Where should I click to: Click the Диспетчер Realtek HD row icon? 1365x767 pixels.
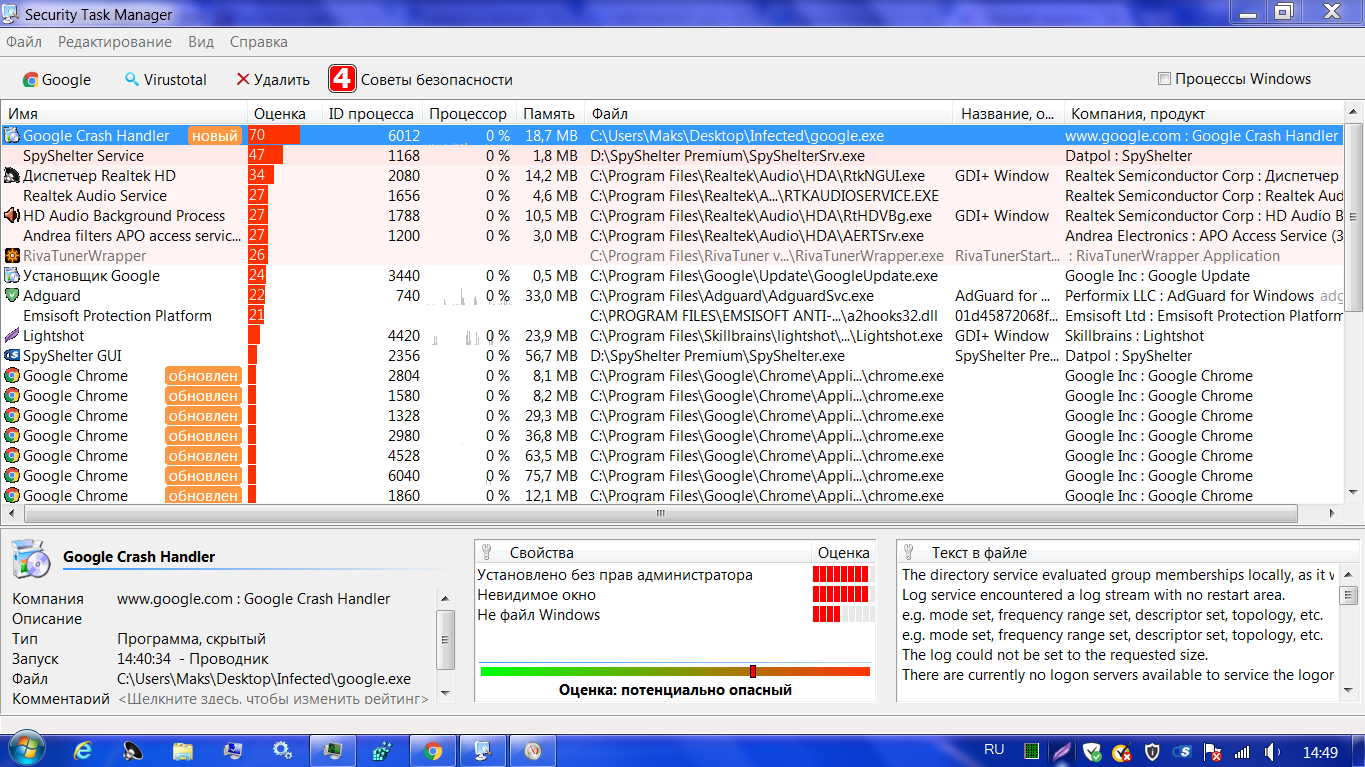coord(12,176)
